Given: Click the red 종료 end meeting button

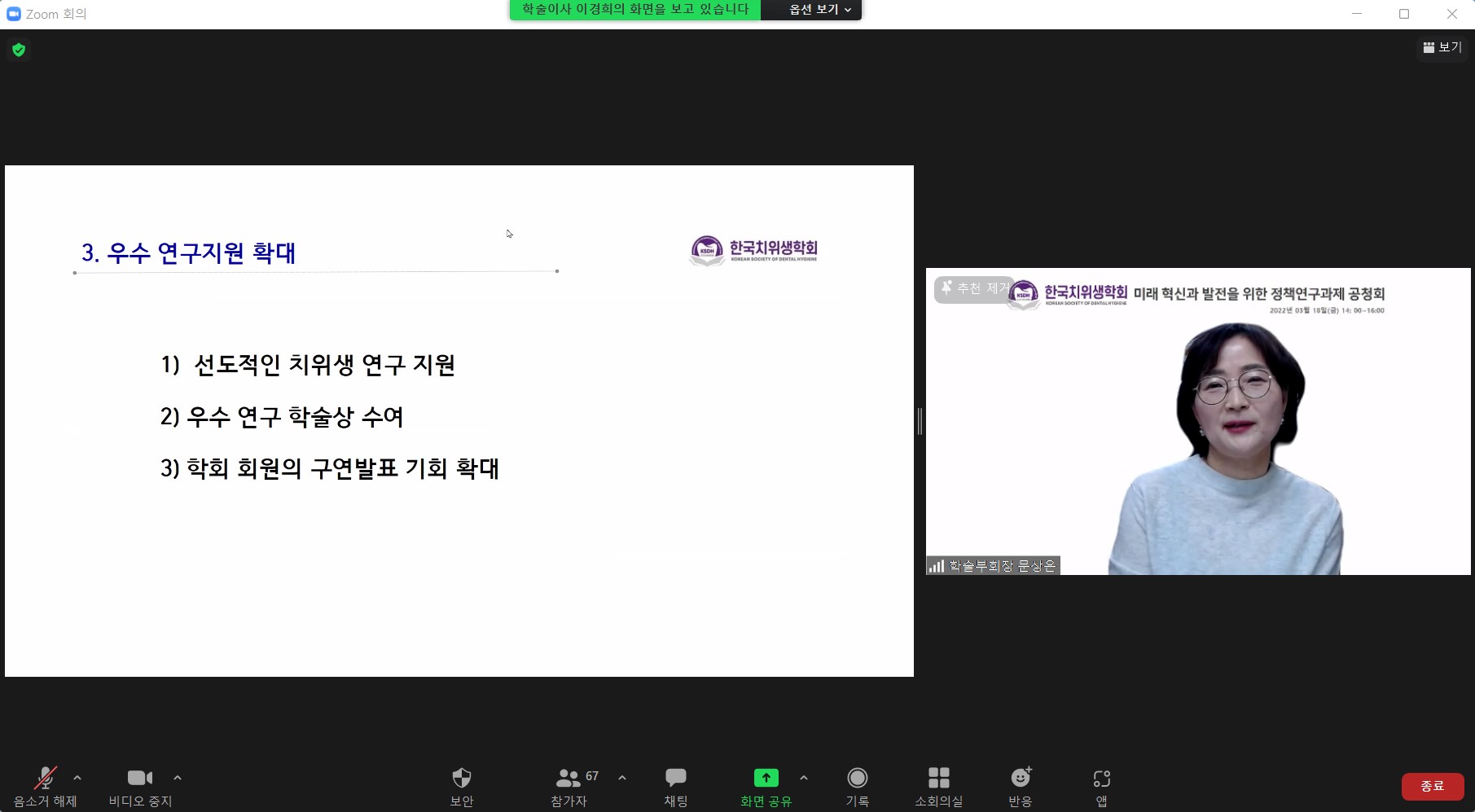Looking at the screenshot, I should click(x=1432, y=786).
